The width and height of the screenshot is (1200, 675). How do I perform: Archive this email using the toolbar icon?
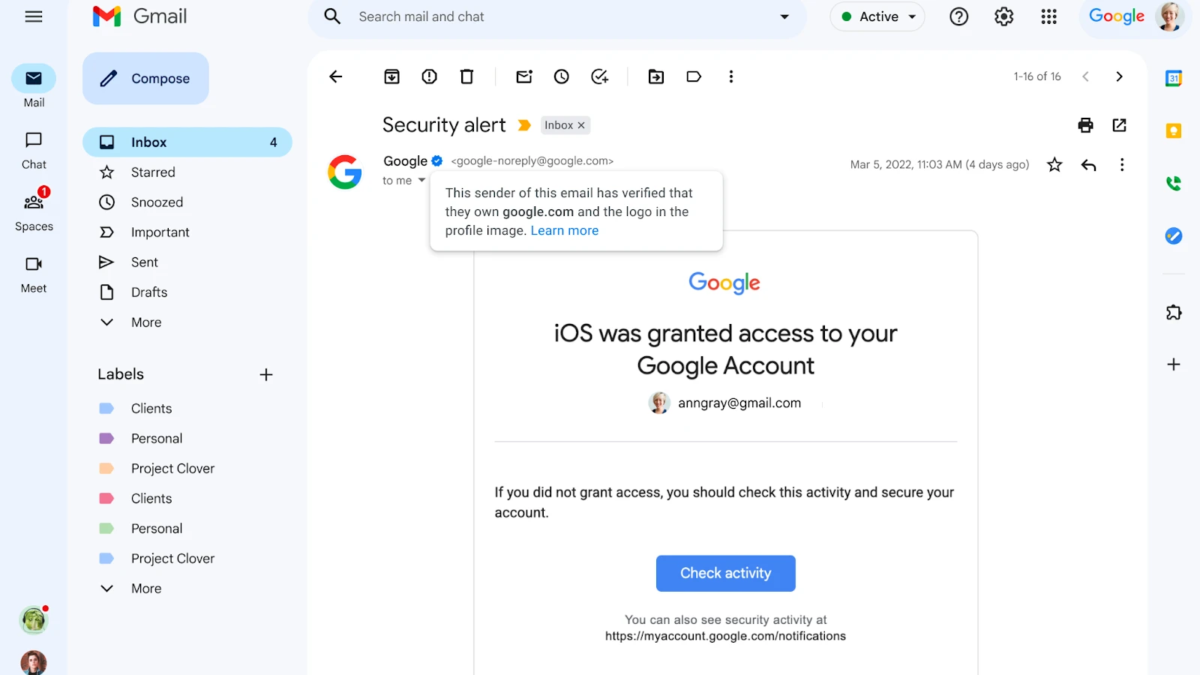pyautogui.click(x=392, y=77)
